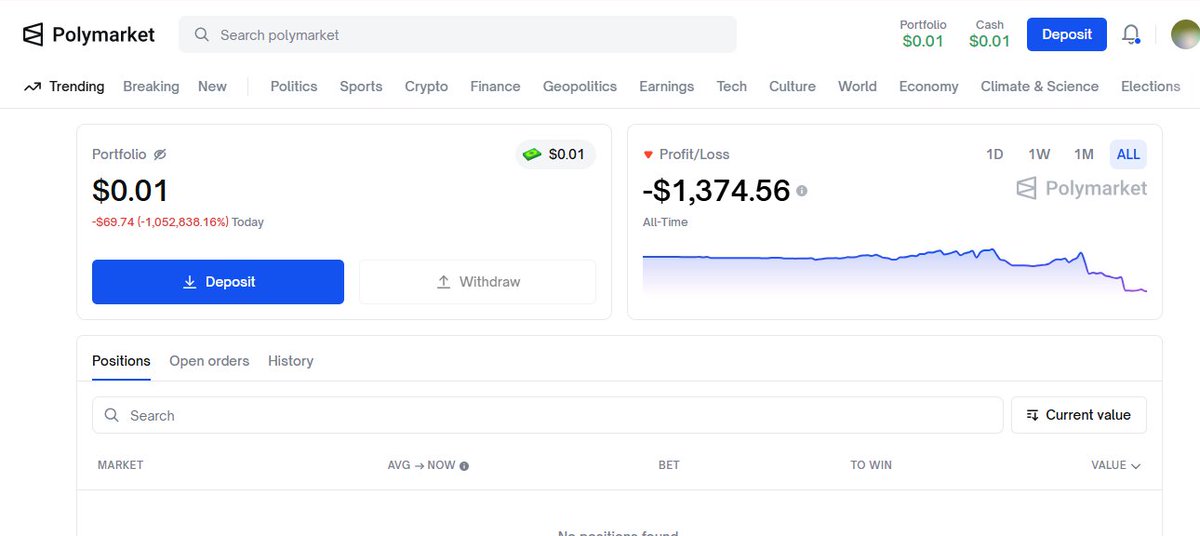Image resolution: width=1200 pixels, height=536 pixels.
Task: Sort by the VALUE column chevron
Action: point(1135,466)
